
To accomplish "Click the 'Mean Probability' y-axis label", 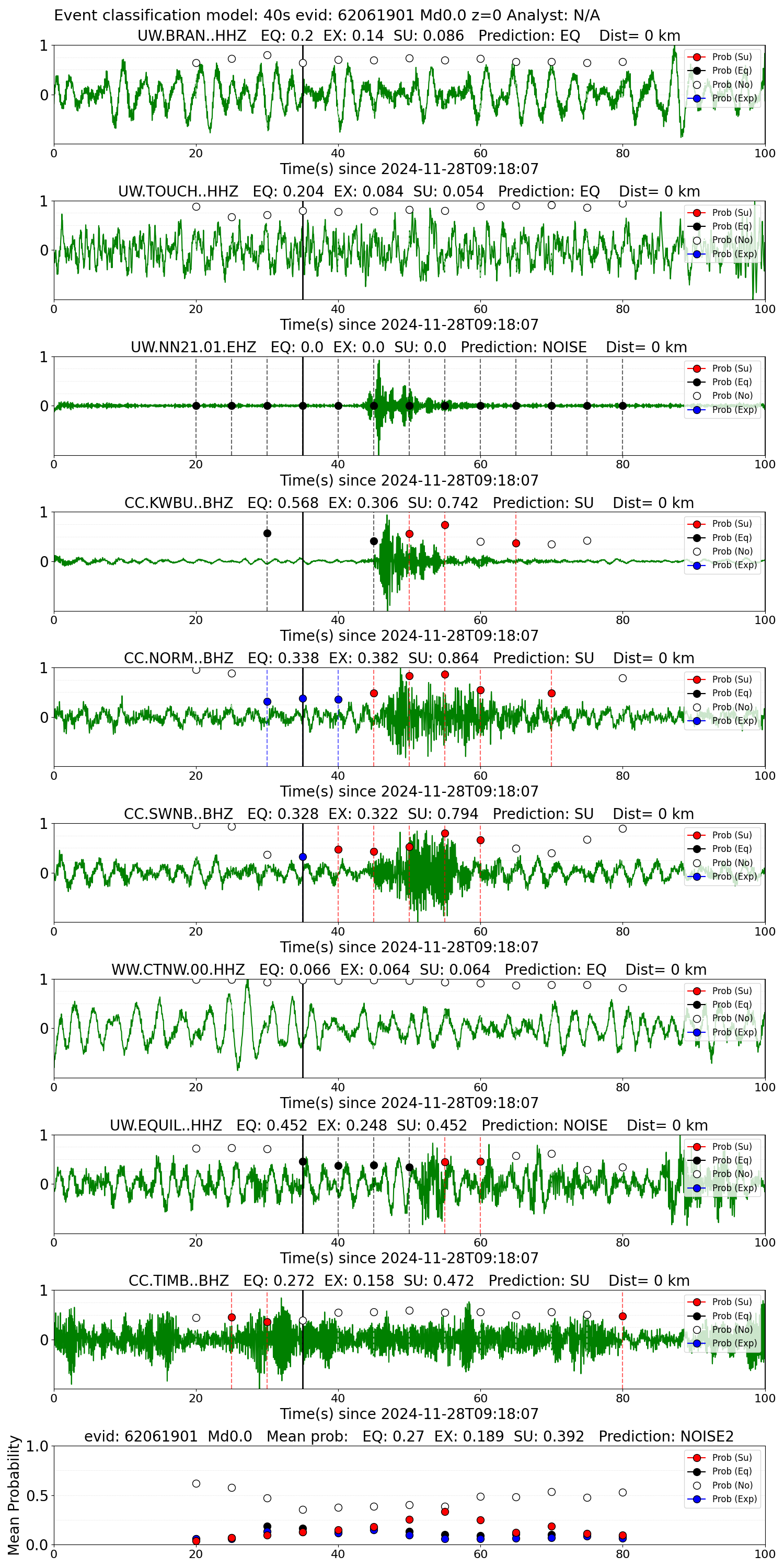I will click(14, 1495).
